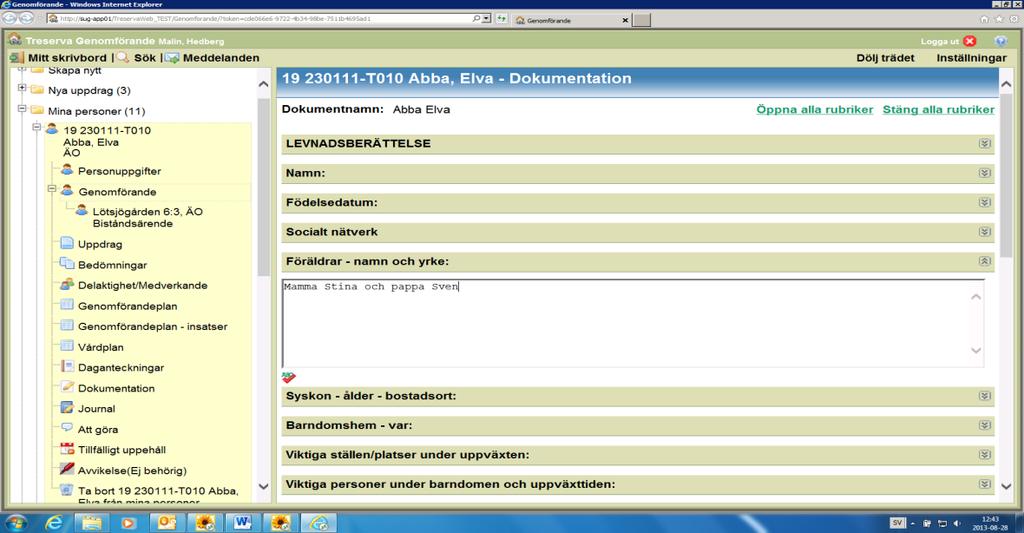Click Ta bort 19 230111-T010 Abba tree item

[x=158, y=496]
